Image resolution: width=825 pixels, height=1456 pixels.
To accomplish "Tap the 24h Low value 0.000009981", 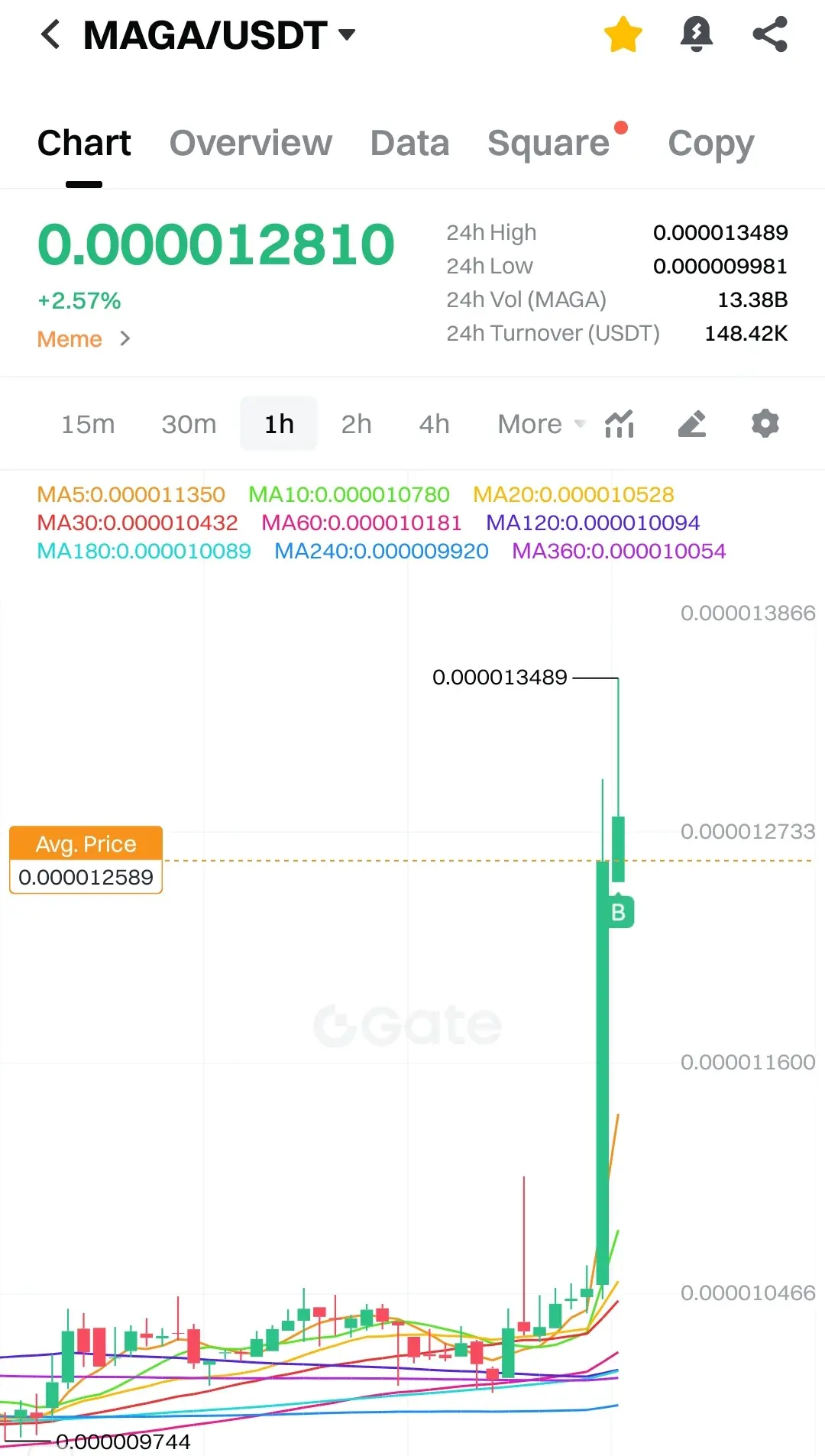I will tap(720, 266).
